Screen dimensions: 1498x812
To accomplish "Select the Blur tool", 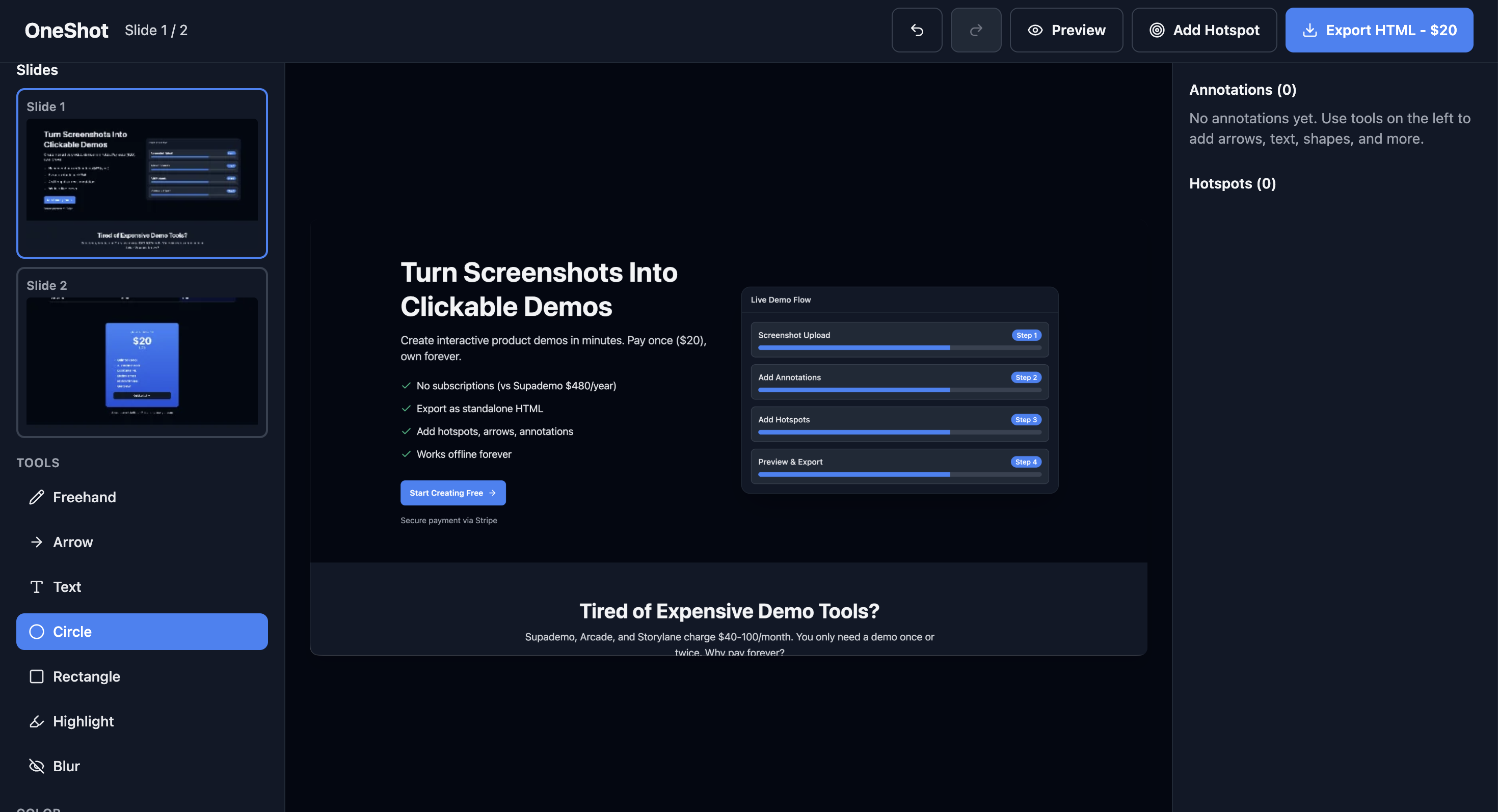I will (x=67, y=766).
